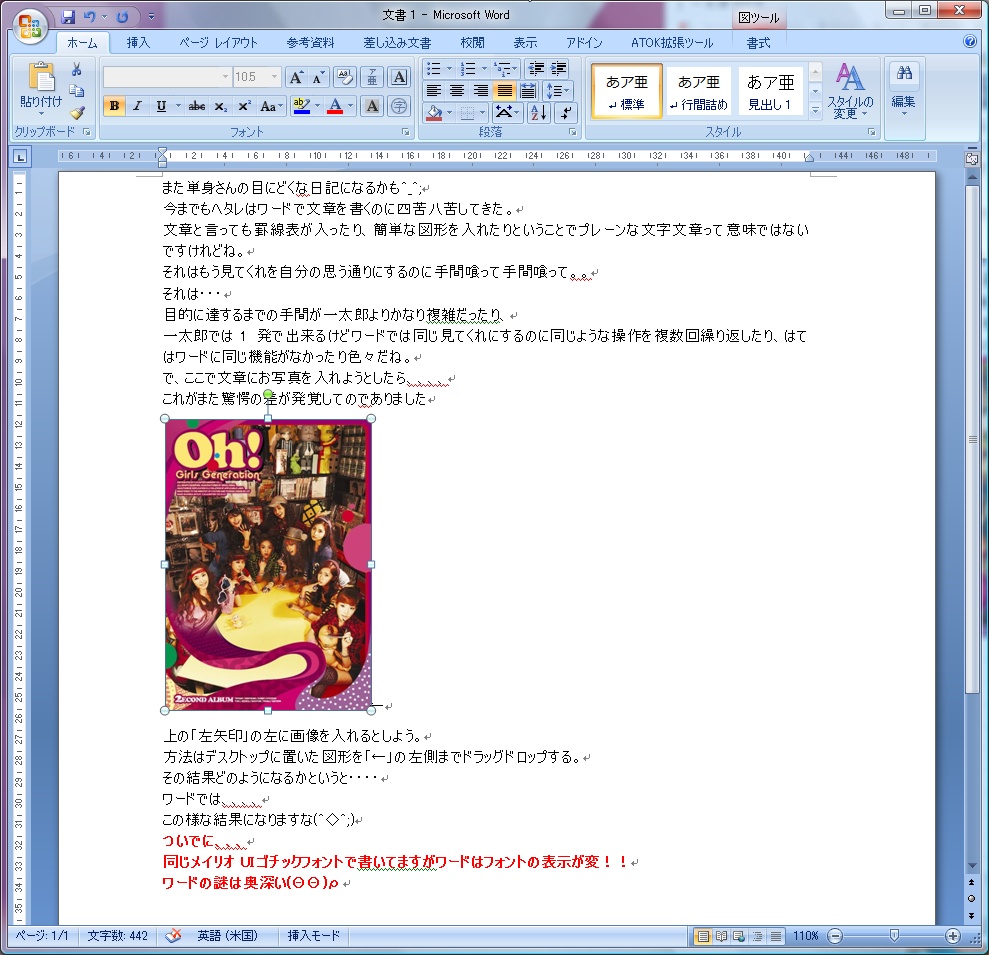989x955 pixels.
Task: Switch to Draft view
Action: click(x=776, y=937)
